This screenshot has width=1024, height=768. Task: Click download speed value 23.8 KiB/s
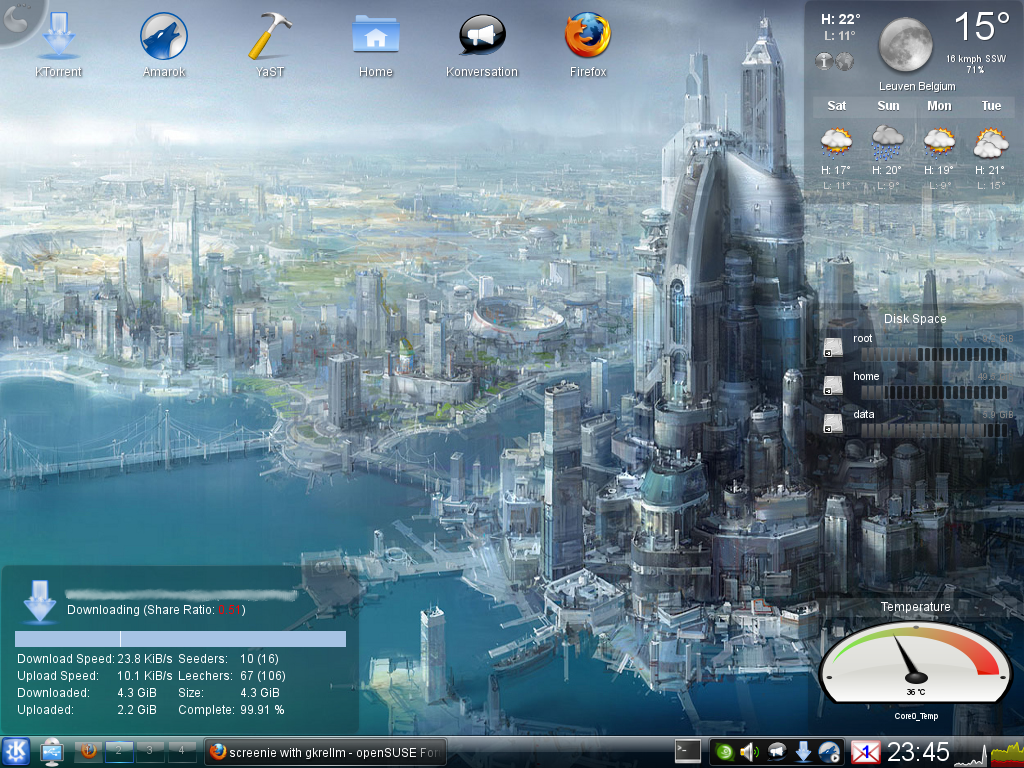point(144,658)
